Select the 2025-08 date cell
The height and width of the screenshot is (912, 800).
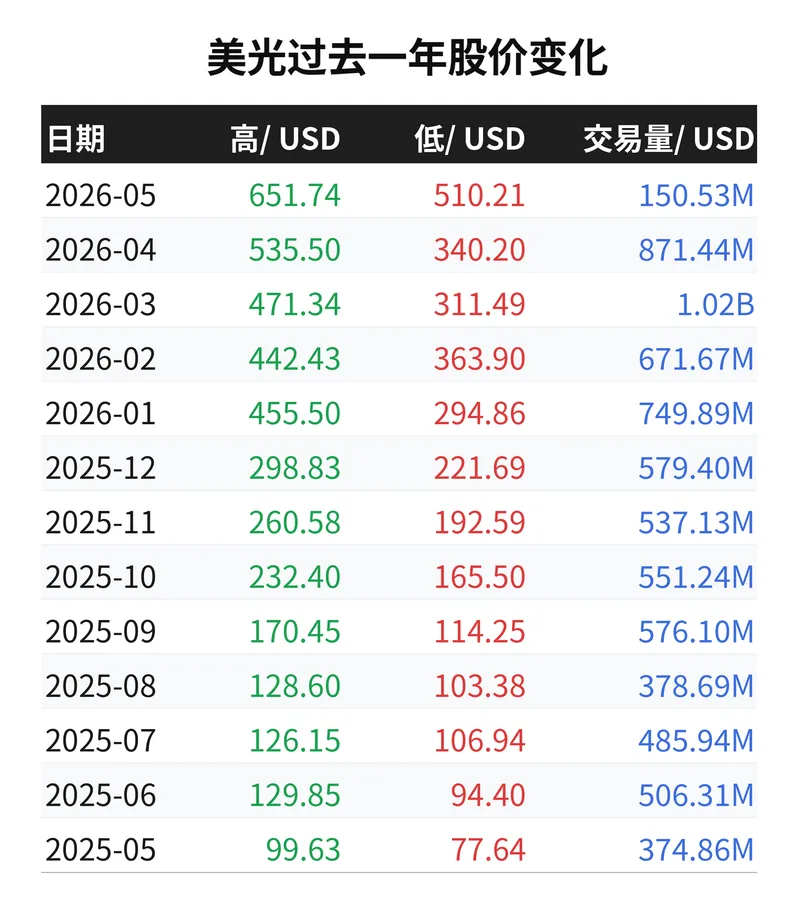tap(101, 686)
